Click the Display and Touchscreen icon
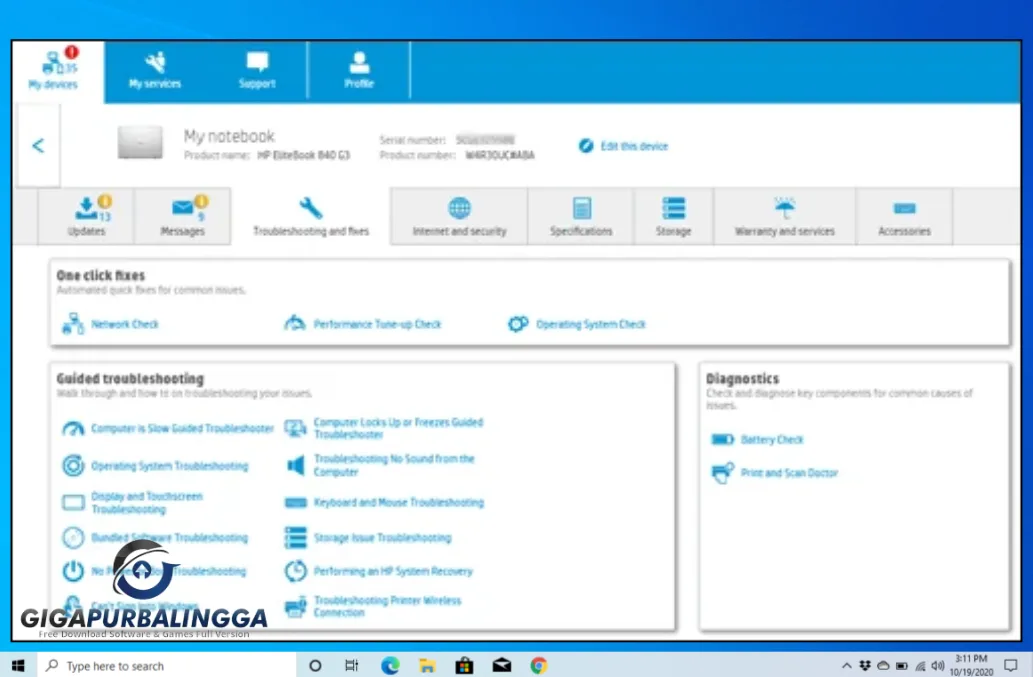Image resolution: width=1033 pixels, height=677 pixels. 73,503
